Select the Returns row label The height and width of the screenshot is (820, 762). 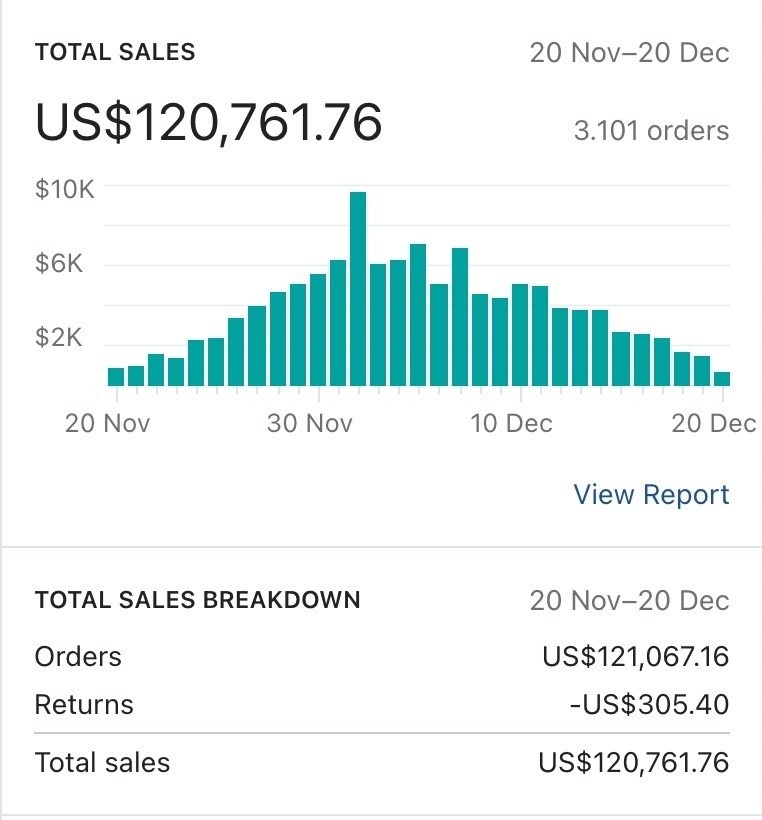click(84, 705)
